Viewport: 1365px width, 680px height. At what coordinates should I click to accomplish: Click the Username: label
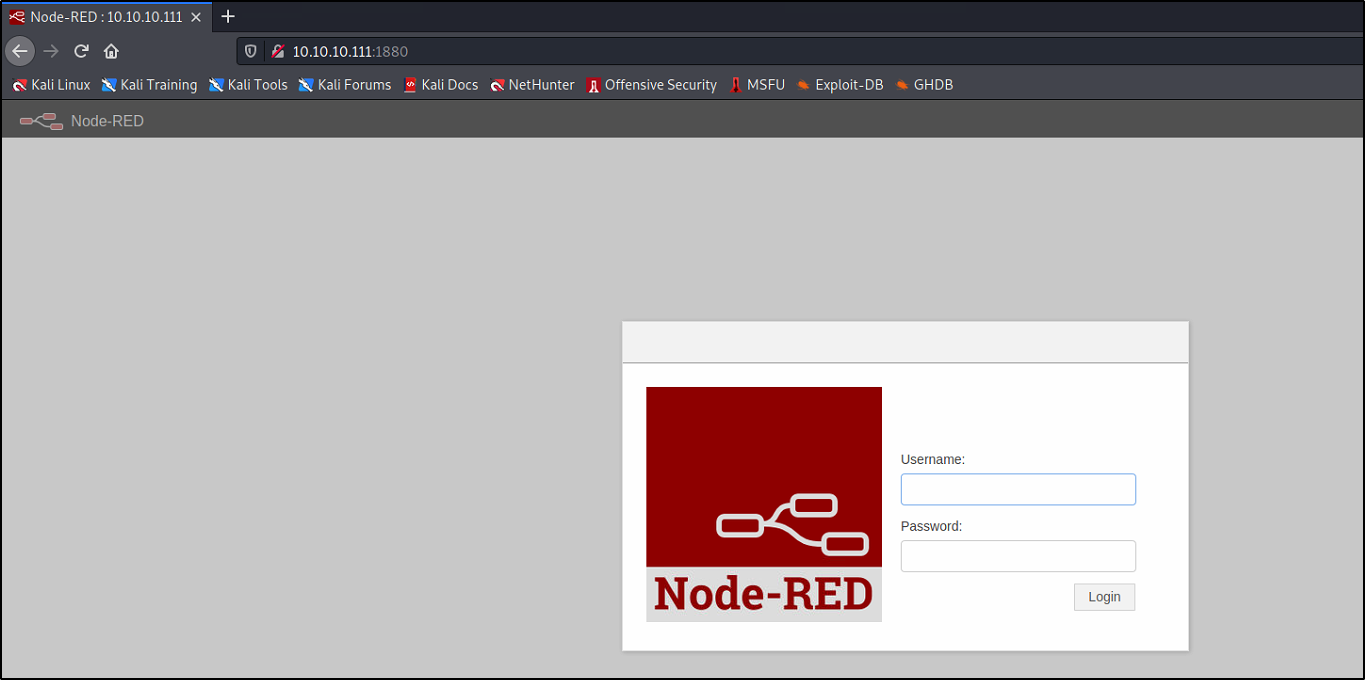933,460
